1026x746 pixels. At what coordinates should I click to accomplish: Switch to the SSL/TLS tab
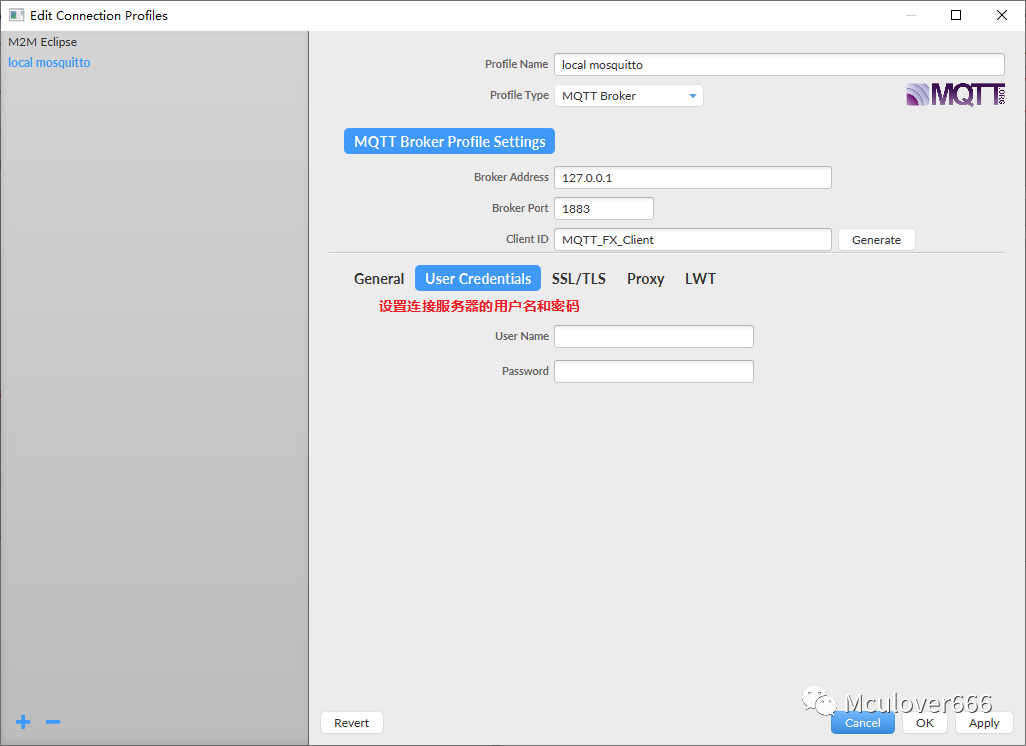click(578, 279)
